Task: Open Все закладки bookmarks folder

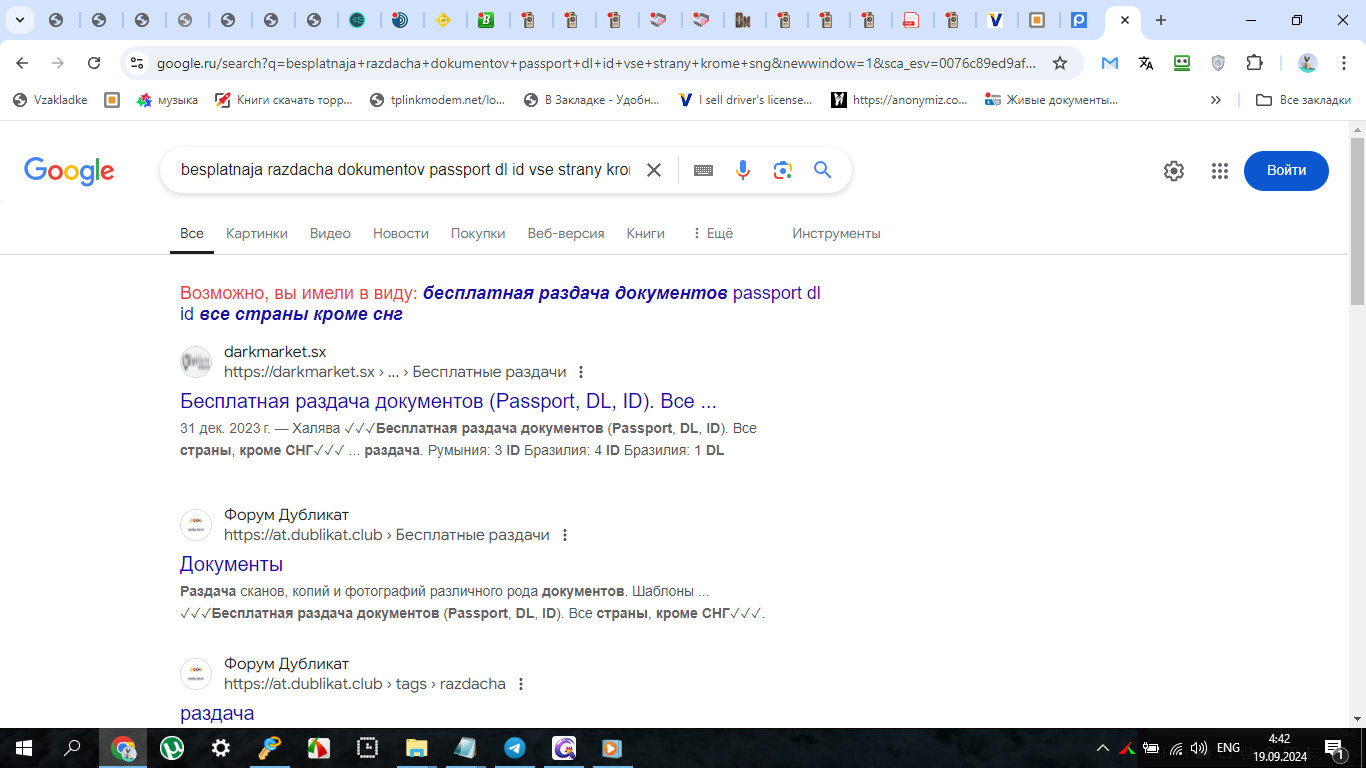Action: coord(1303,100)
